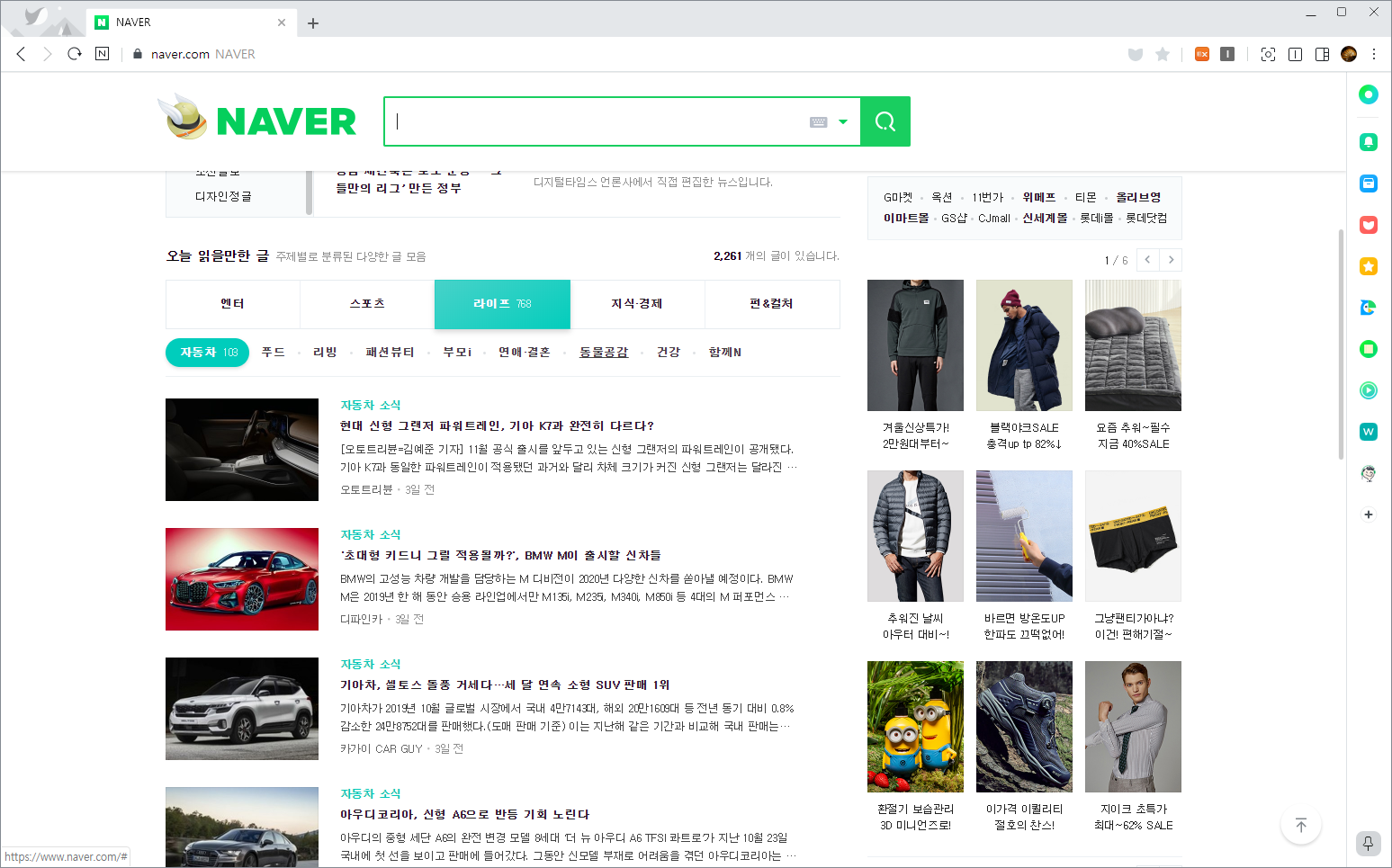Open the 지이크 초특가 shirt product
The image size is (1392, 868).
(x=1133, y=727)
